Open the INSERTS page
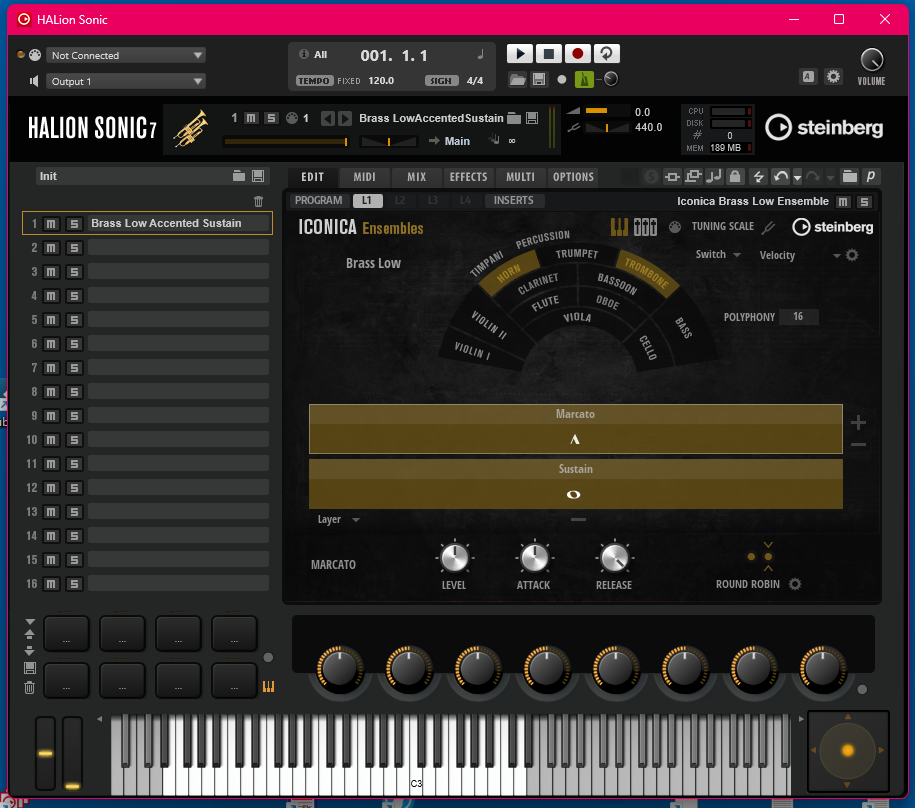 click(514, 201)
